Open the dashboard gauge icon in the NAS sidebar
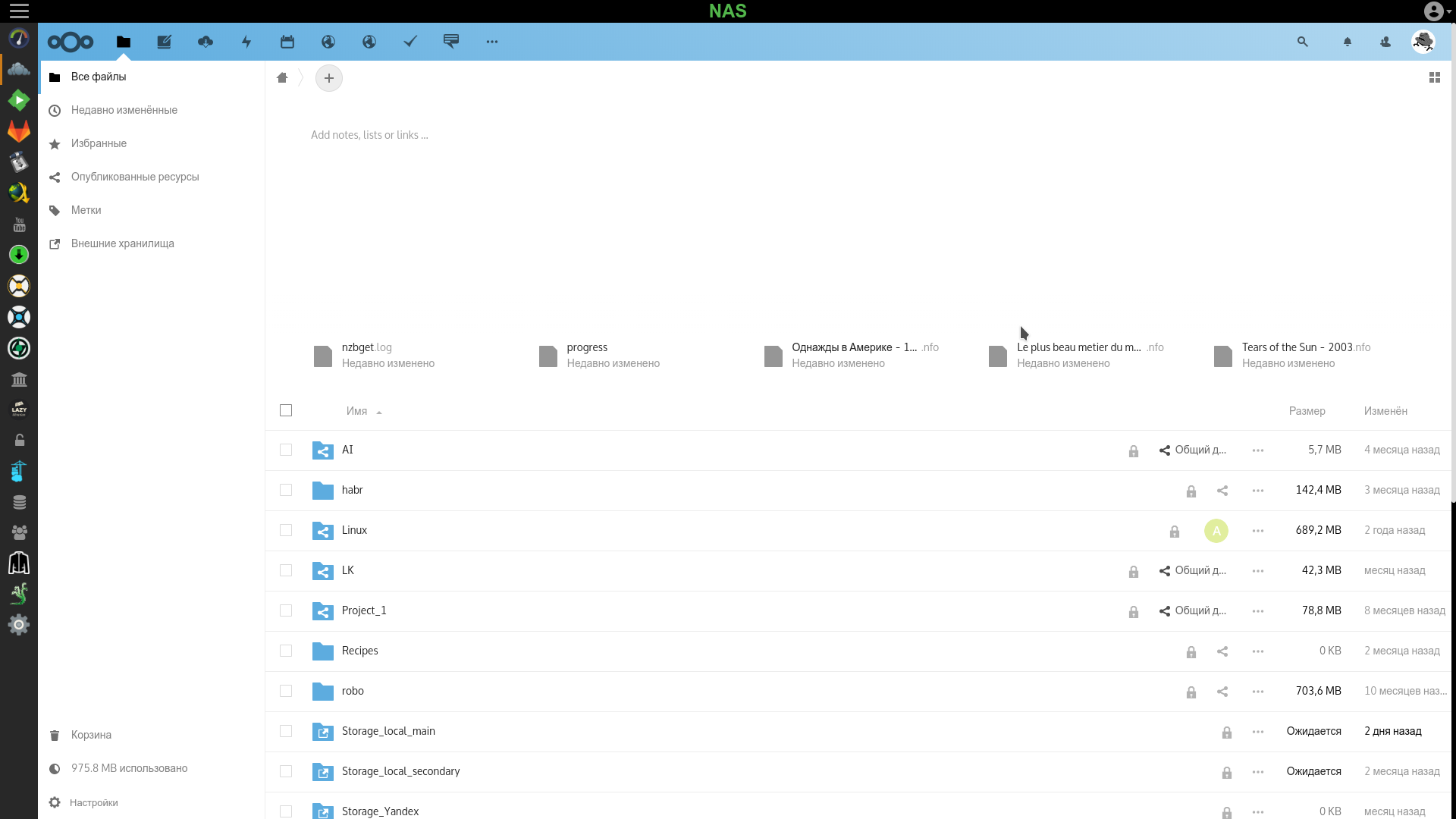This screenshot has height=819, width=1456. (19, 38)
